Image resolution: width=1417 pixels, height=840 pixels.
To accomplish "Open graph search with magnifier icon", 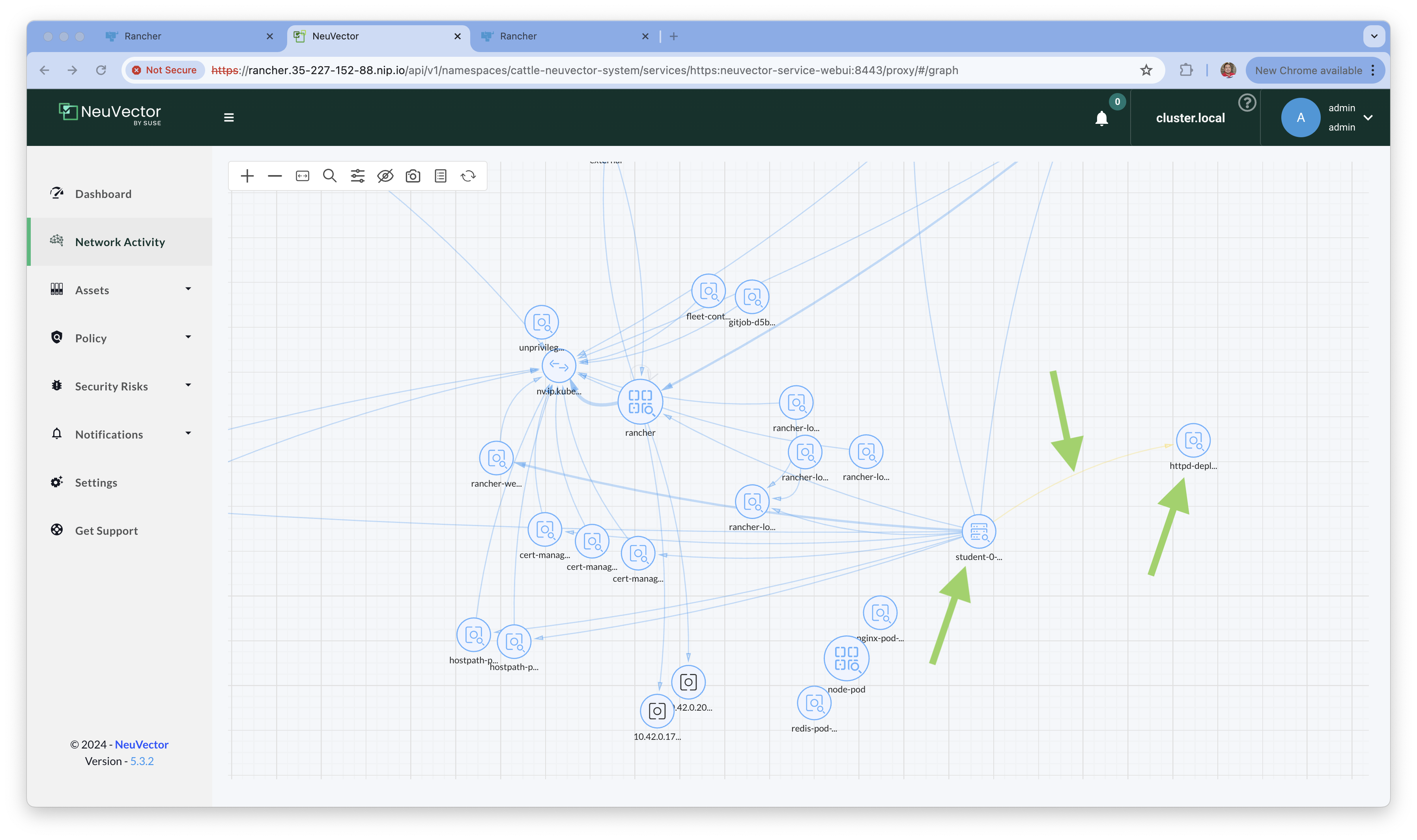I will (x=329, y=176).
